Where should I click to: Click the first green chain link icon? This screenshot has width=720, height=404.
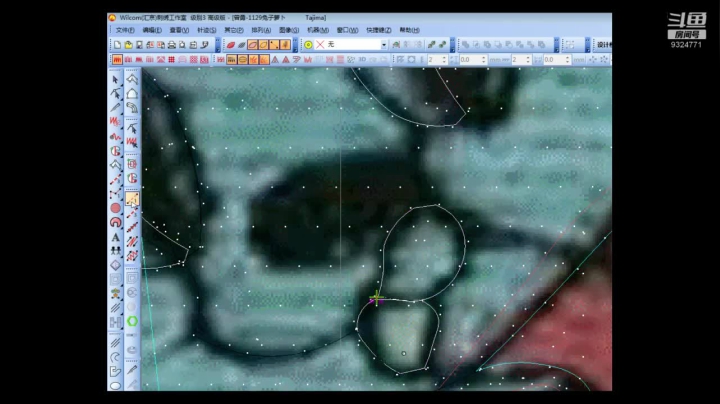pos(431,45)
